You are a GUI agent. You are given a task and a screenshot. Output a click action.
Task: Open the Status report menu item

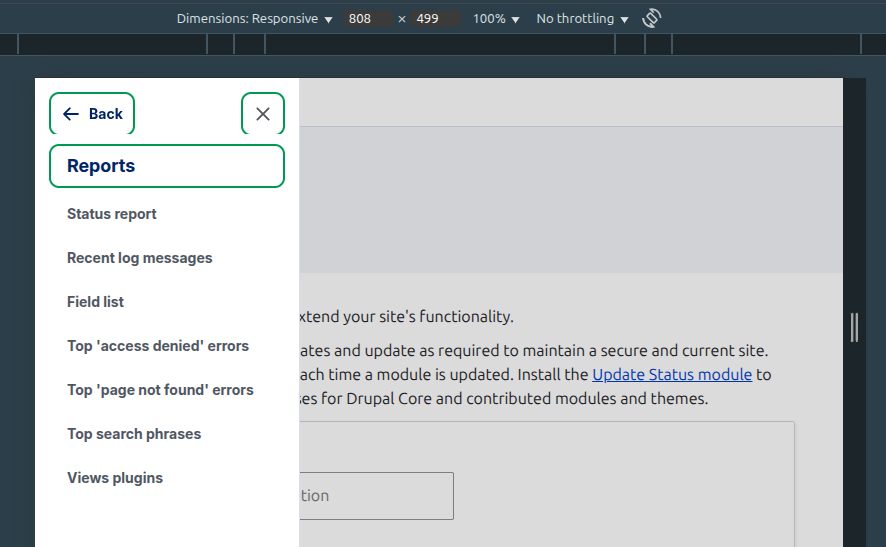pyautogui.click(x=112, y=214)
